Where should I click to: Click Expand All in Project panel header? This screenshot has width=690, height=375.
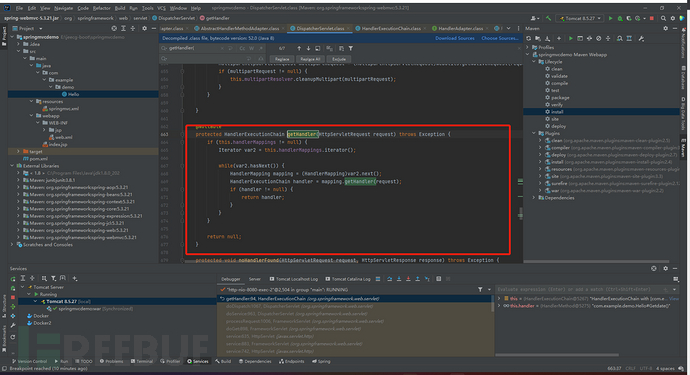click(x=123, y=28)
